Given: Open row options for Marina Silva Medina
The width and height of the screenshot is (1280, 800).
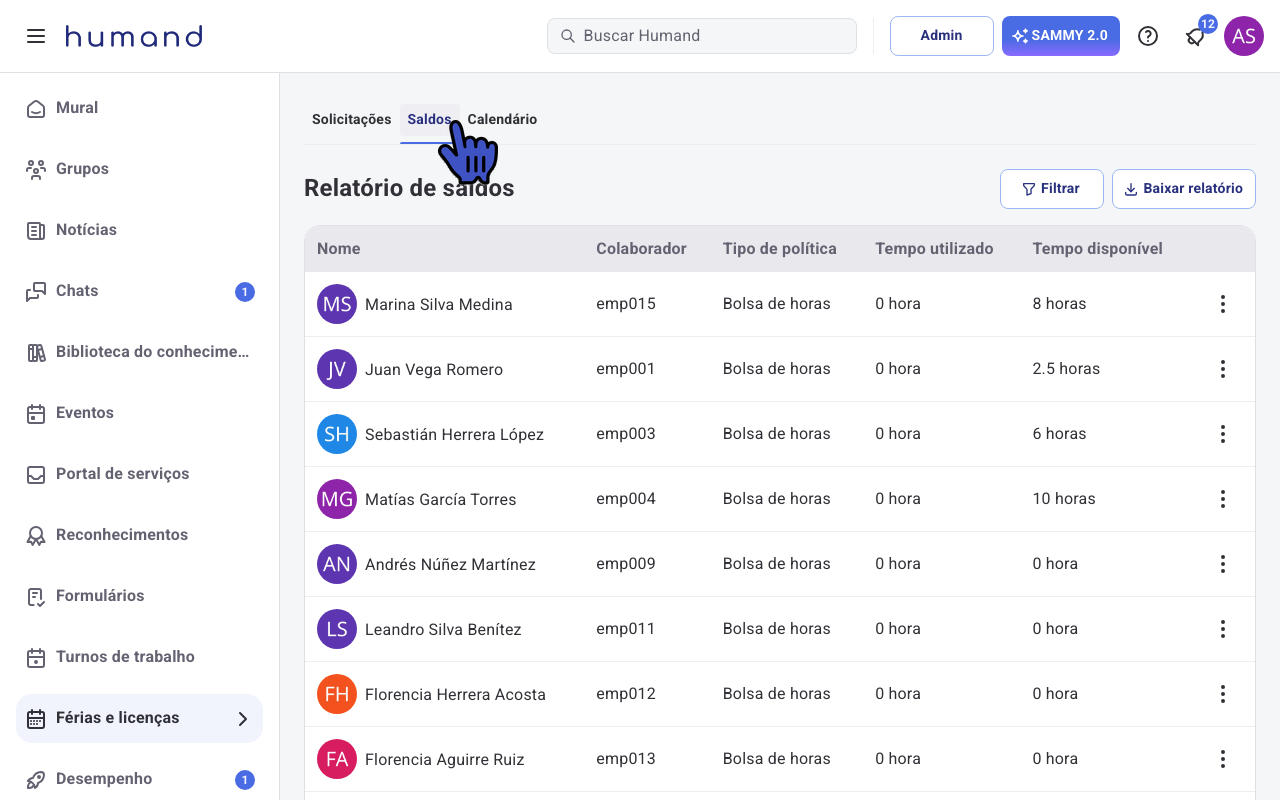Looking at the screenshot, I should coord(1222,304).
